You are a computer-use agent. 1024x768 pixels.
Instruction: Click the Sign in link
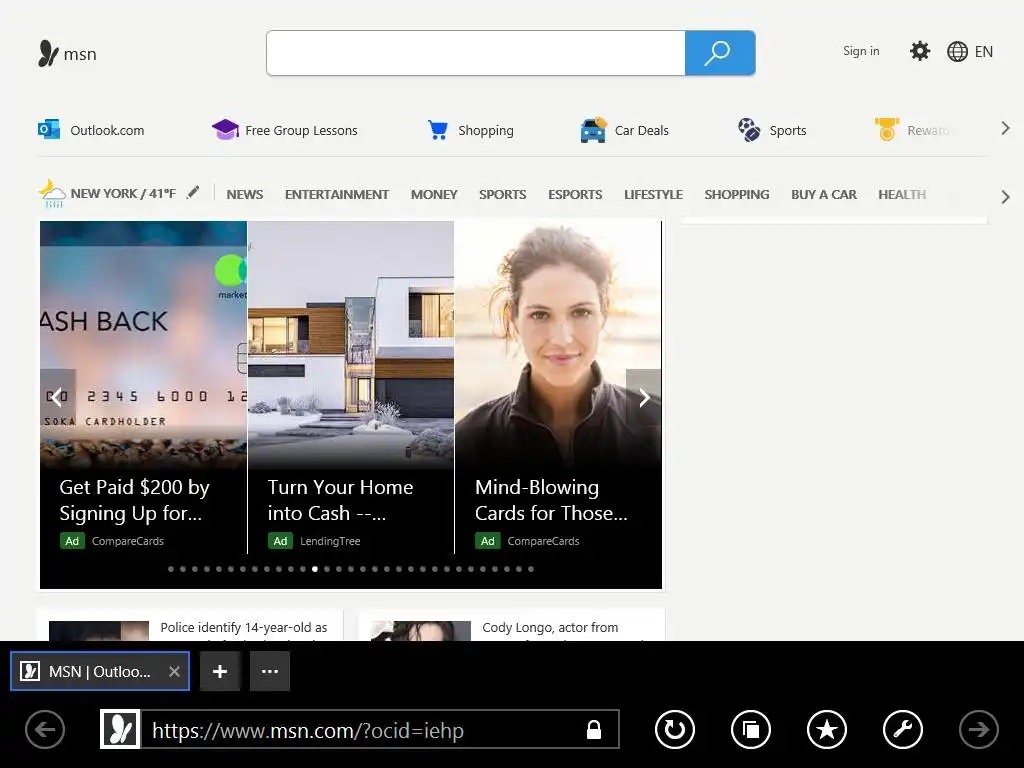pyautogui.click(x=861, y=51)
